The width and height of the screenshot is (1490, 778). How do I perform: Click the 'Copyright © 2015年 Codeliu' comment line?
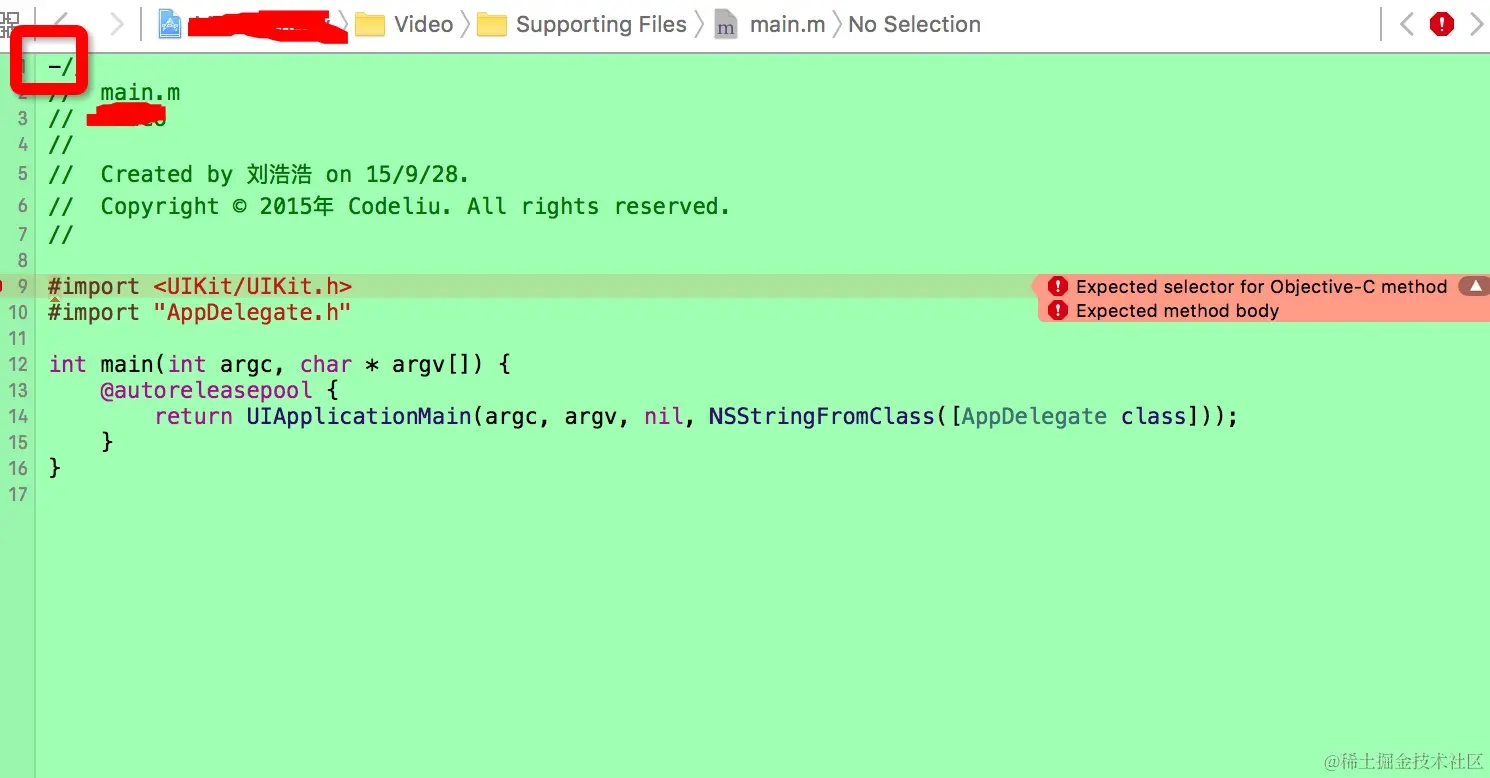[389, 207]
